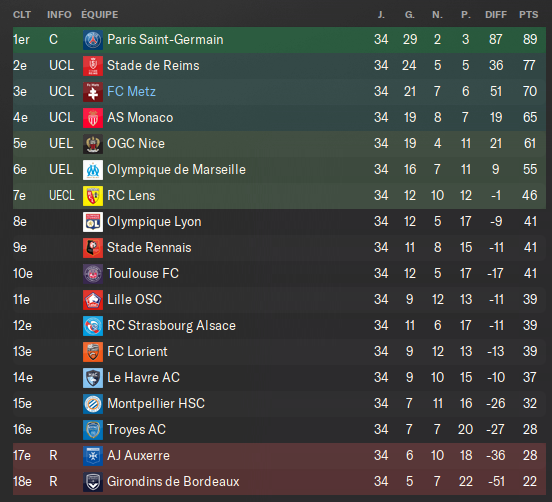552x502 pixels.
Task: Open Toulouse FC team name link
Action: pos(143,274)
